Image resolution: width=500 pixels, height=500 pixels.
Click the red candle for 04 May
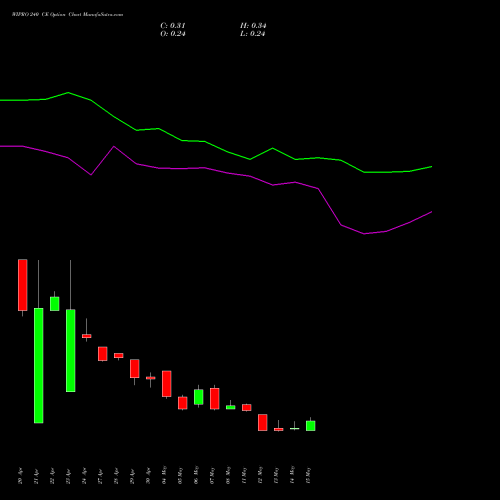(x=167, y=384)
